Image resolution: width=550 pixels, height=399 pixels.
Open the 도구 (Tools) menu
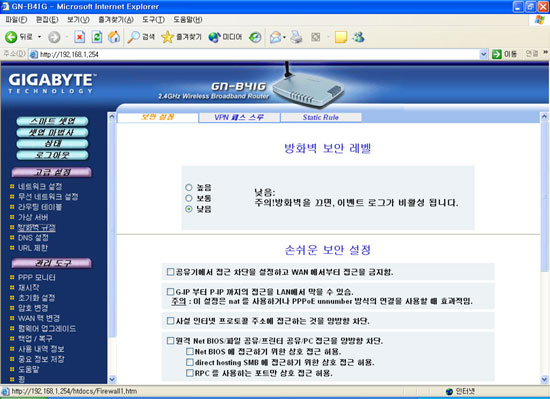click(153, 20)
